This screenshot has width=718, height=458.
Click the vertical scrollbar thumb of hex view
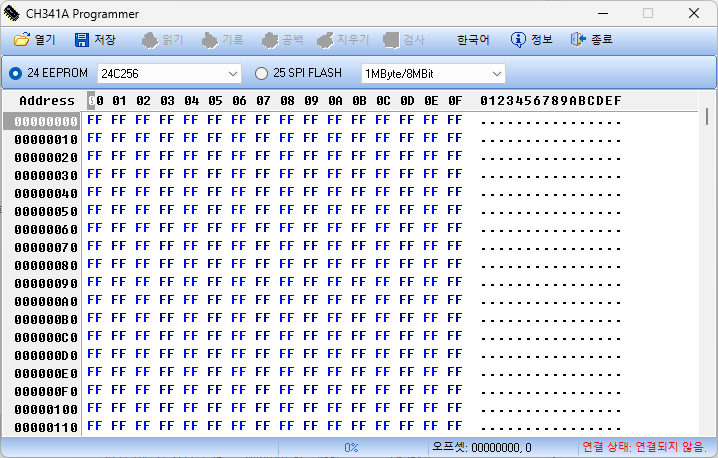707,116
